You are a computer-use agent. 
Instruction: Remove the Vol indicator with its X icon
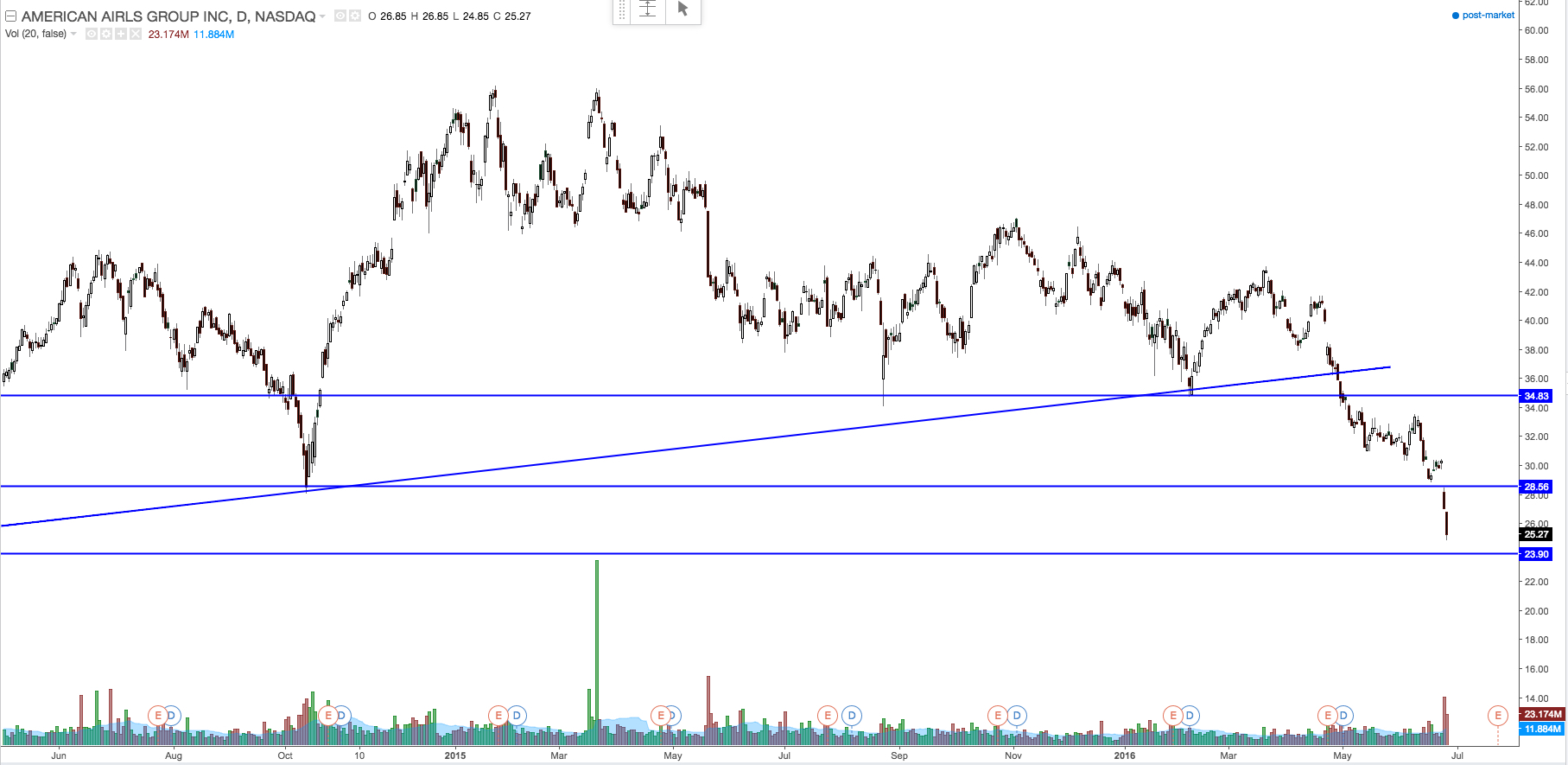point(135,35)
